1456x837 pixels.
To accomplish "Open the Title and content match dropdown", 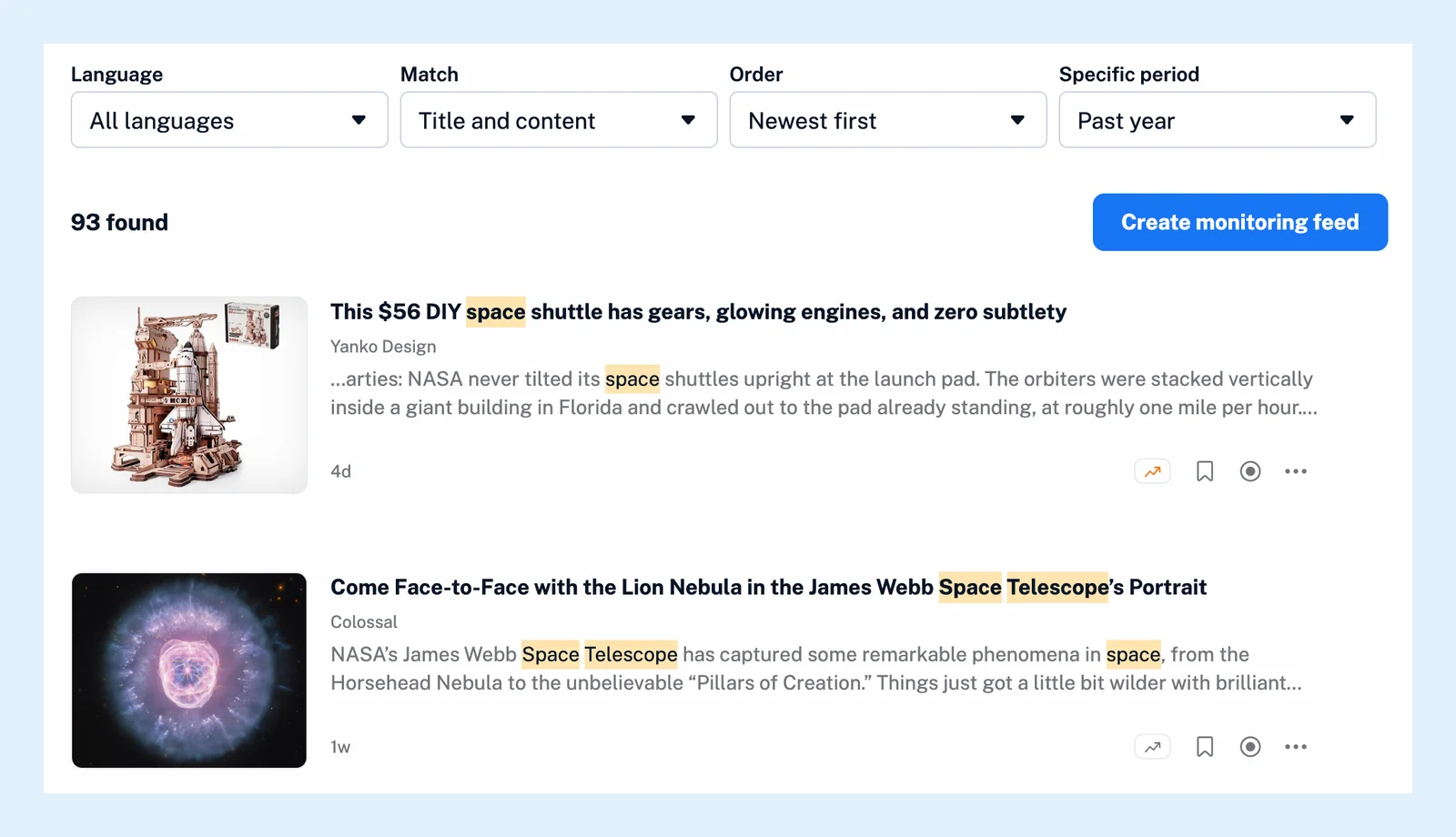I will (x=559, y=119).
